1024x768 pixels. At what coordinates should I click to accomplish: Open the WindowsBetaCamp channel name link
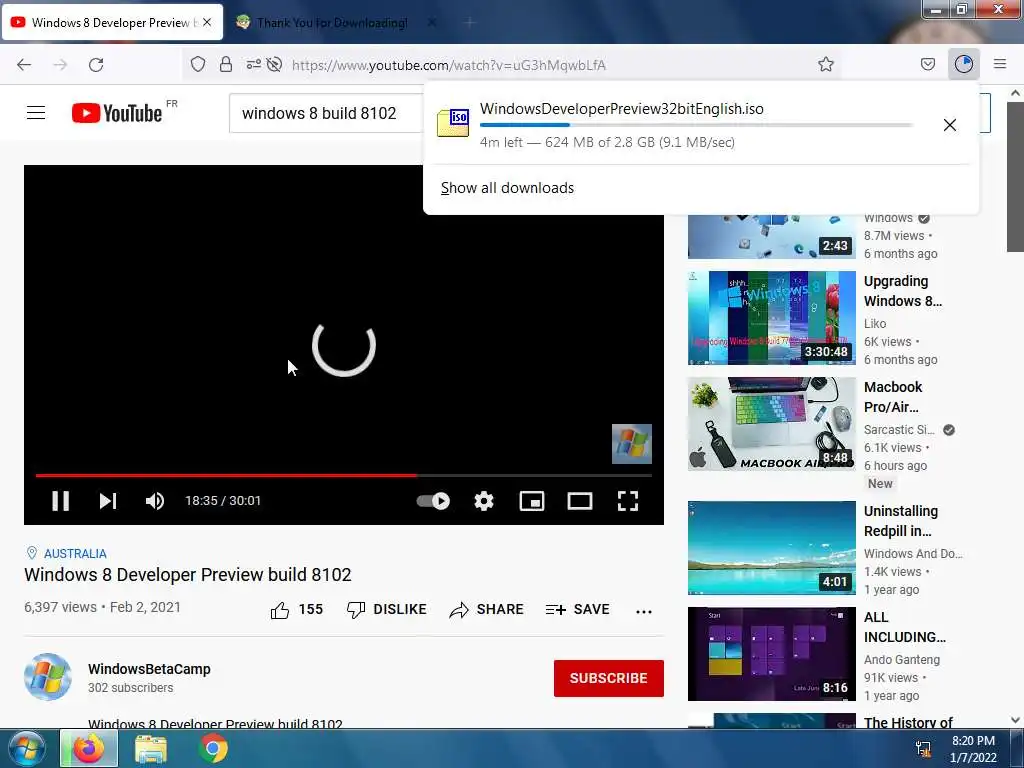pyautogui.click(x=150, y=669)
